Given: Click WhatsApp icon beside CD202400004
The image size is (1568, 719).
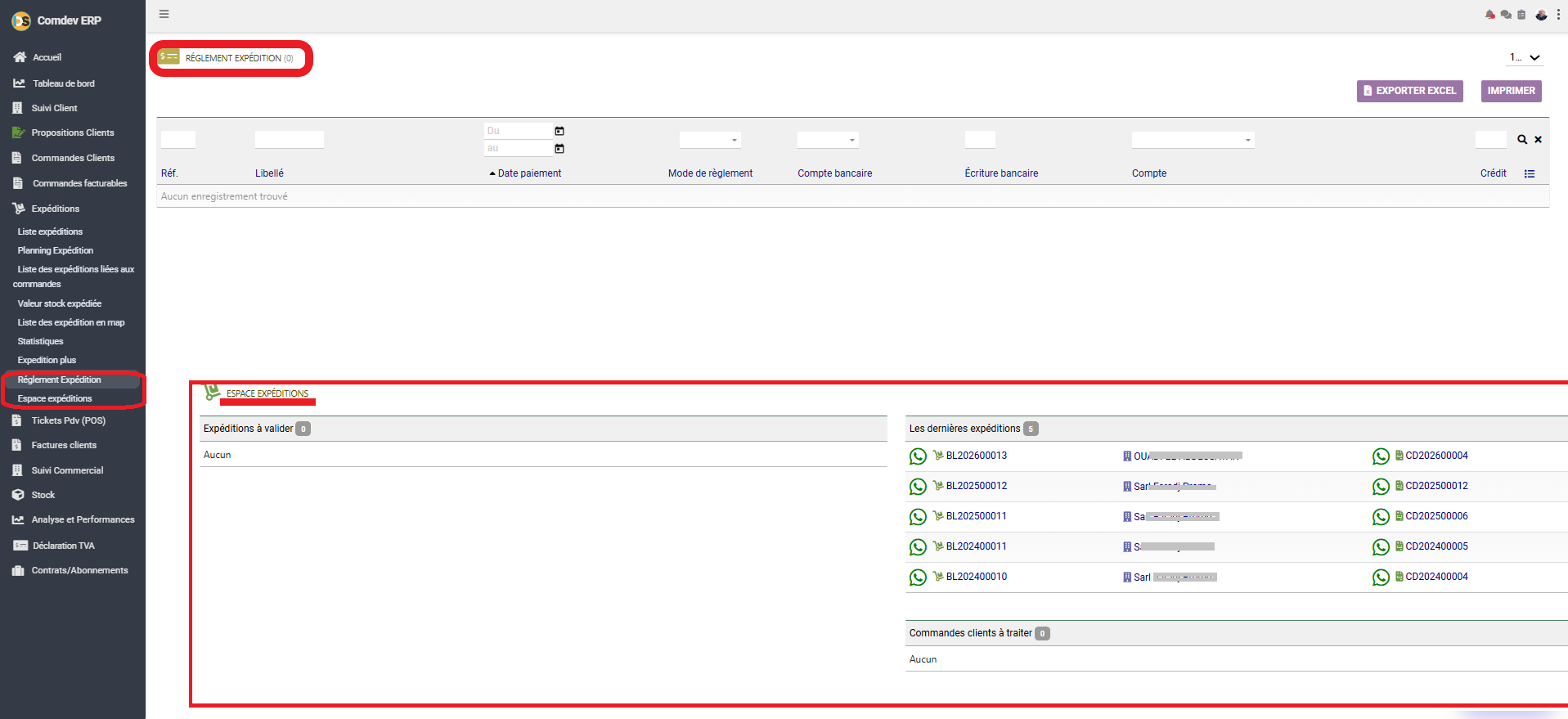Looking at the screenshot, I should tap(1381, 577).
